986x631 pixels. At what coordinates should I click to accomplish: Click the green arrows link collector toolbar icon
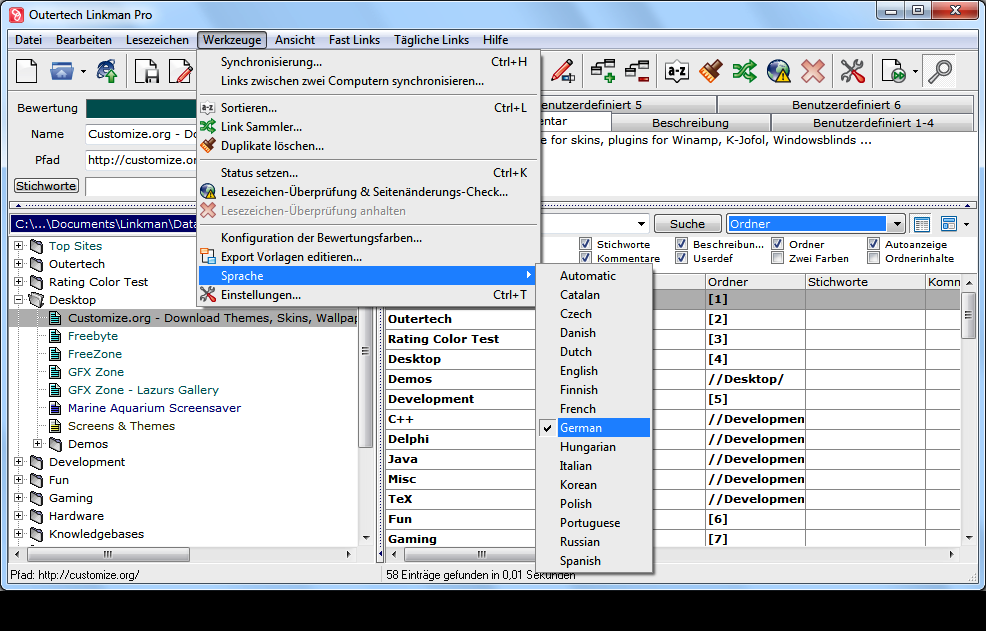(x=745, y=71)
